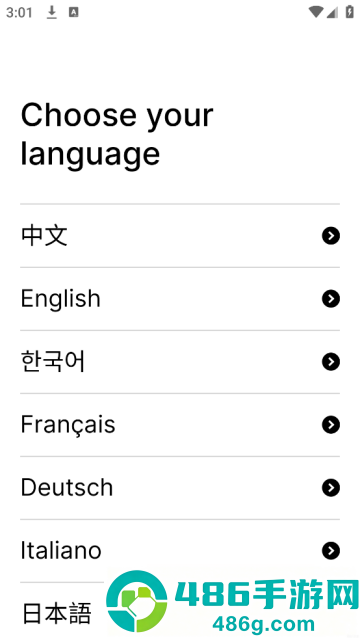Select Français from the language list

tap(180, 425)
